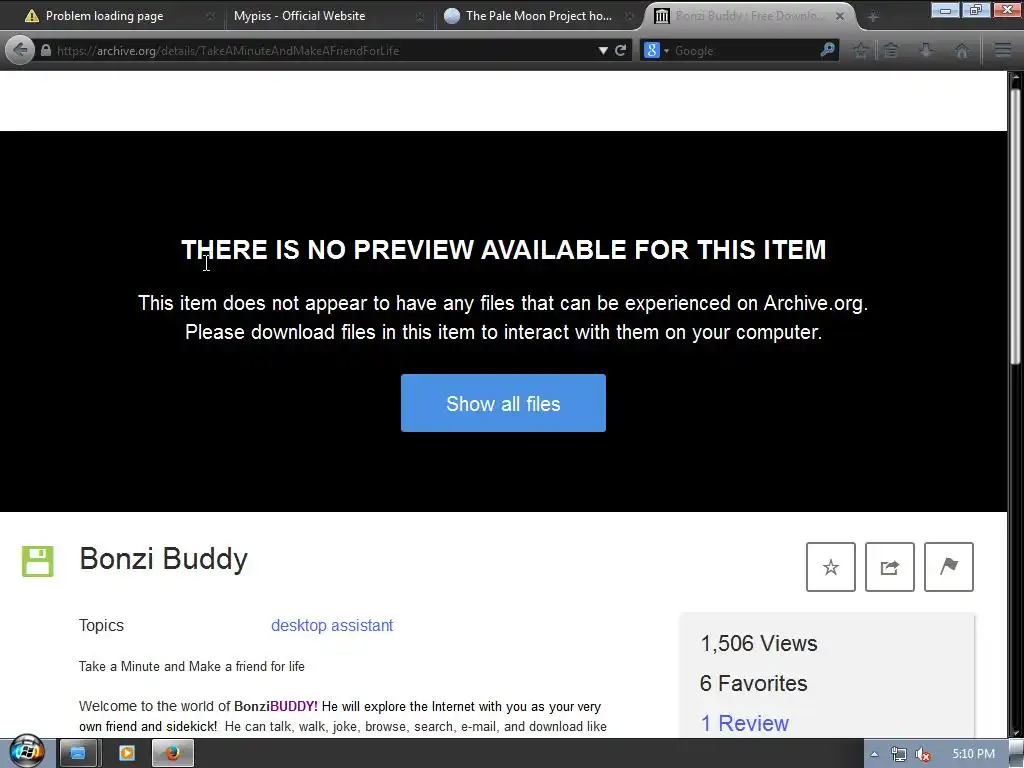
Task: Click the page vertical scrollbar thumb
Action: tap(1015, 225)
